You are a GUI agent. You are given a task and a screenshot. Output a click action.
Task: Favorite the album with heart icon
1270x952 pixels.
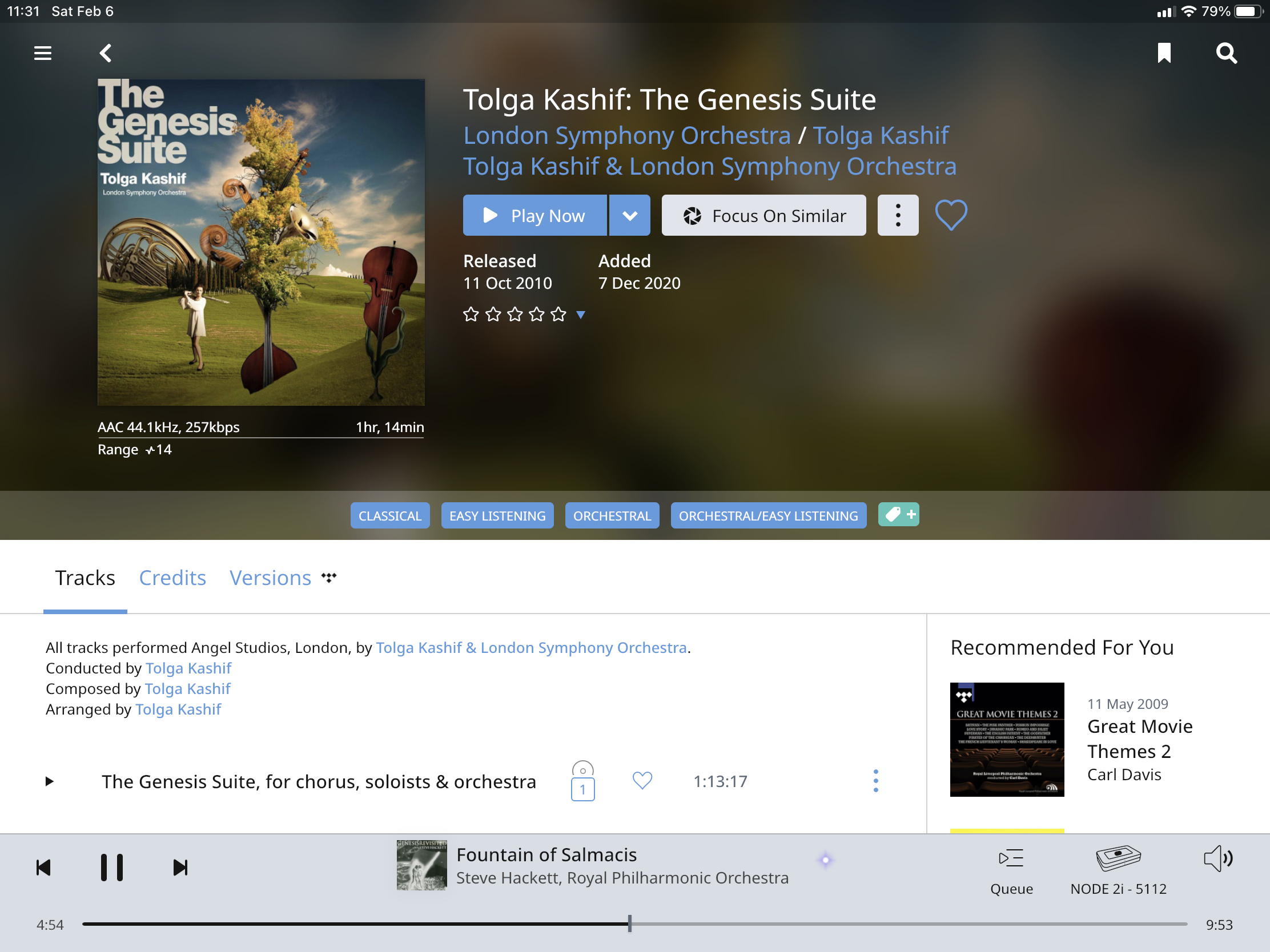[951, 215]
